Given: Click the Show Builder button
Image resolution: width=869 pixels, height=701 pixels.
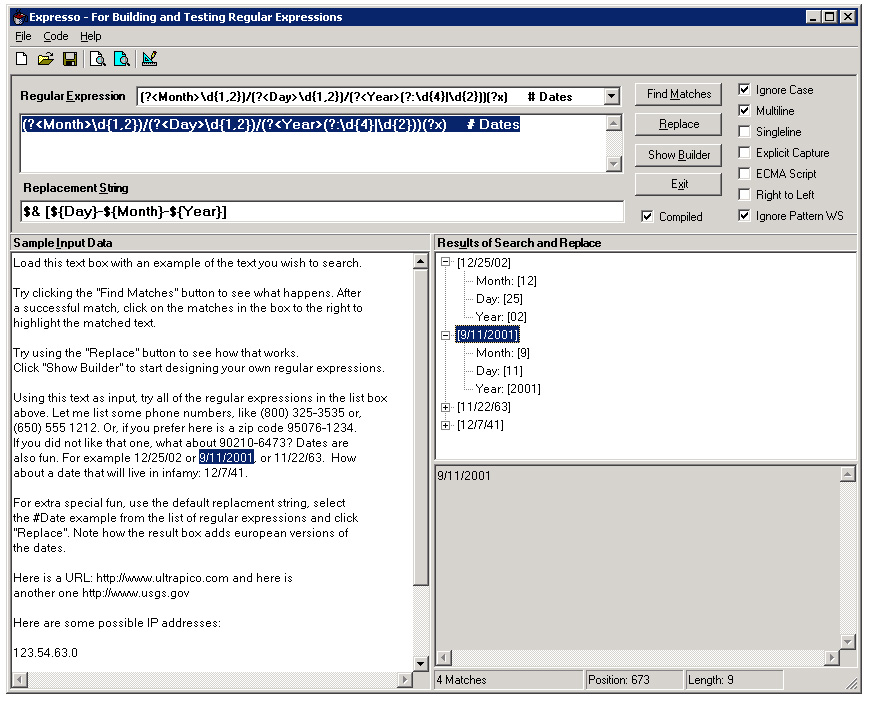Looking at the screenshot, I should 678,155.
